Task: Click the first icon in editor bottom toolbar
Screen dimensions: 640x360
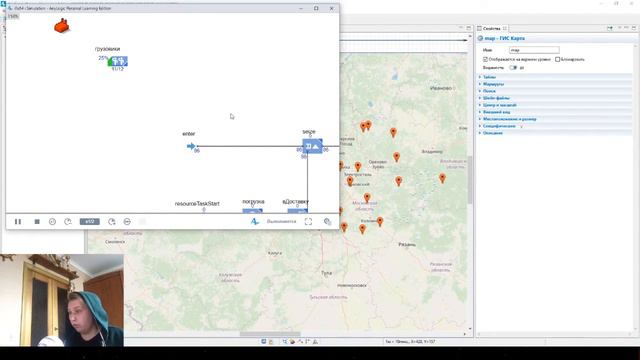Action: [264, 341]
